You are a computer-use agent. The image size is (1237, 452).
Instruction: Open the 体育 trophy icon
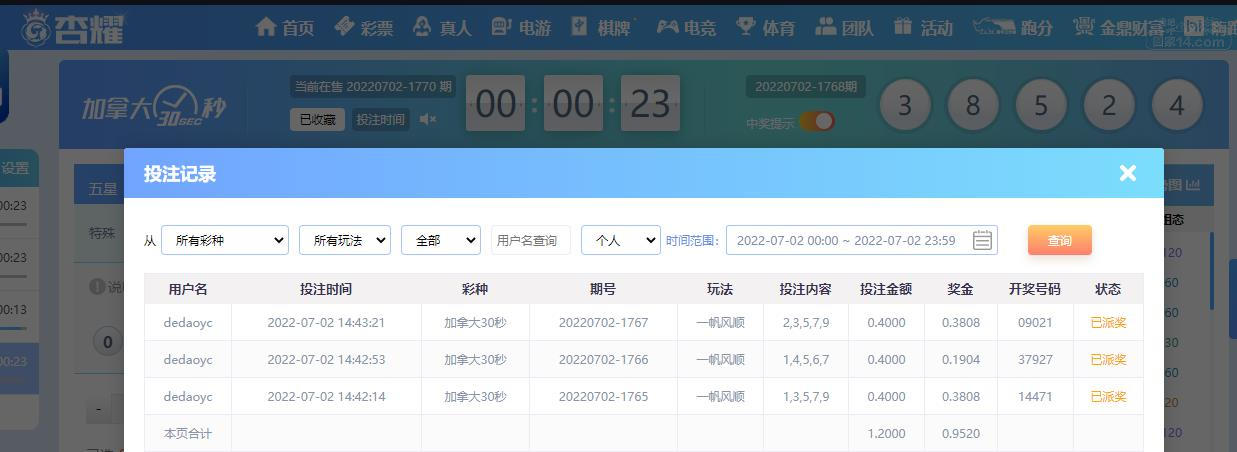point(746,27)
